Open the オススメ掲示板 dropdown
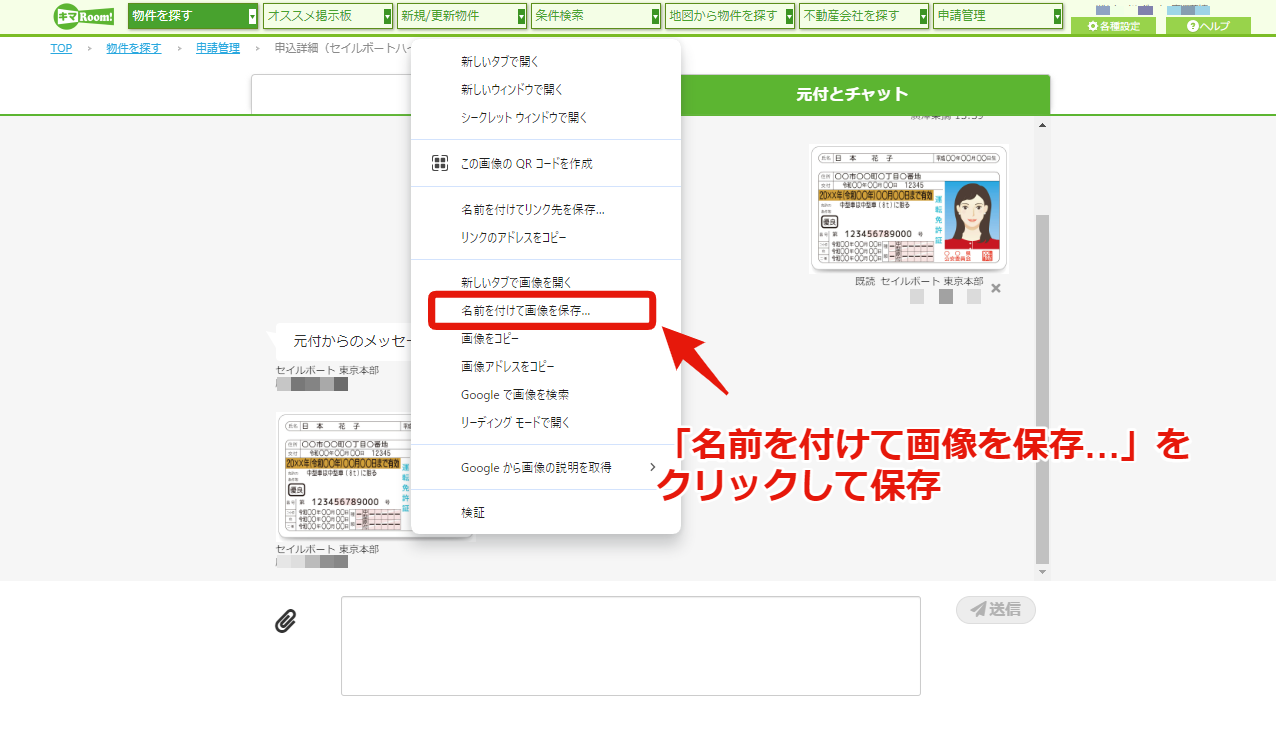The height and width of the screenshot is (749, 1276). pos(328,16)
